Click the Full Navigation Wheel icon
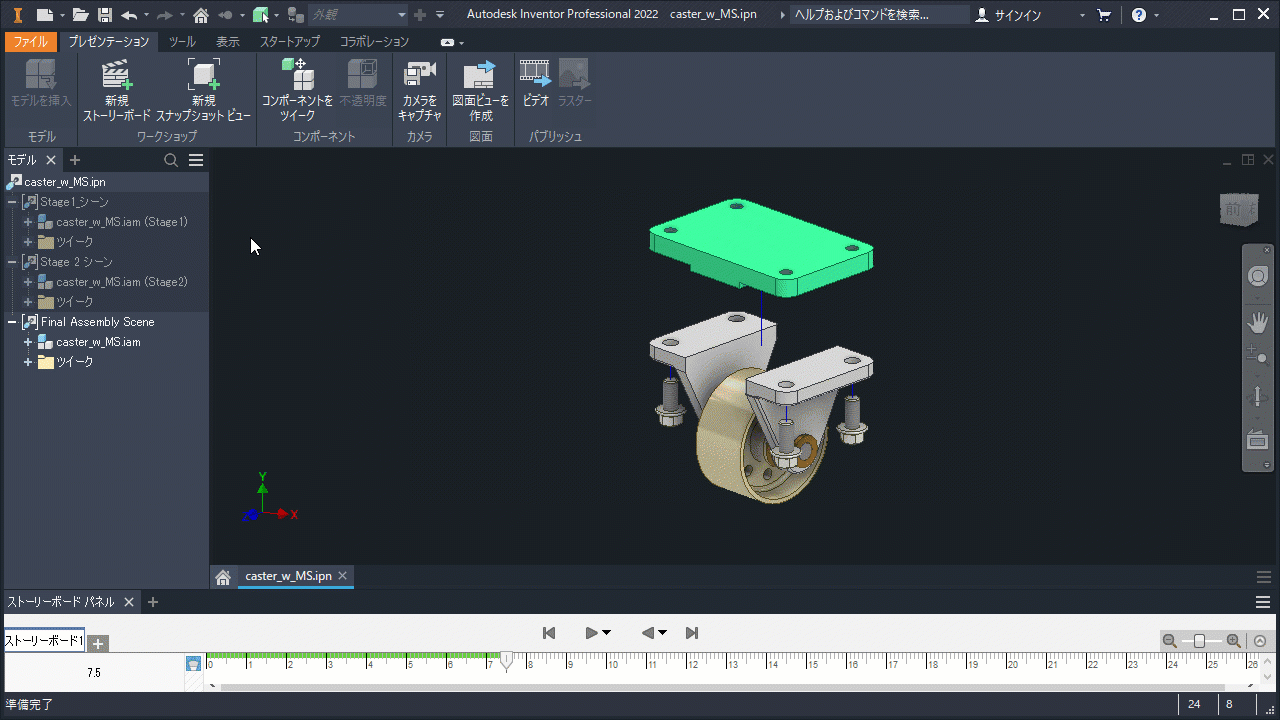Viewport: 1280px width, 720px height. pos(1258,277)
